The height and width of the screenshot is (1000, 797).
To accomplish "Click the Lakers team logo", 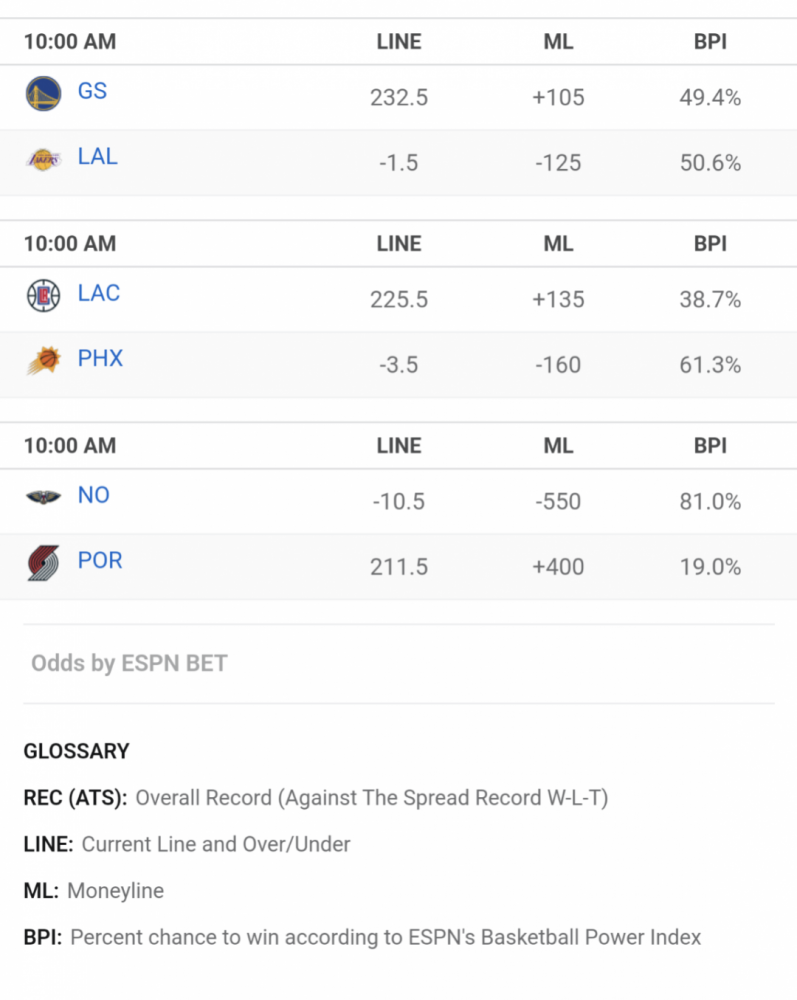I will (43, 159).
